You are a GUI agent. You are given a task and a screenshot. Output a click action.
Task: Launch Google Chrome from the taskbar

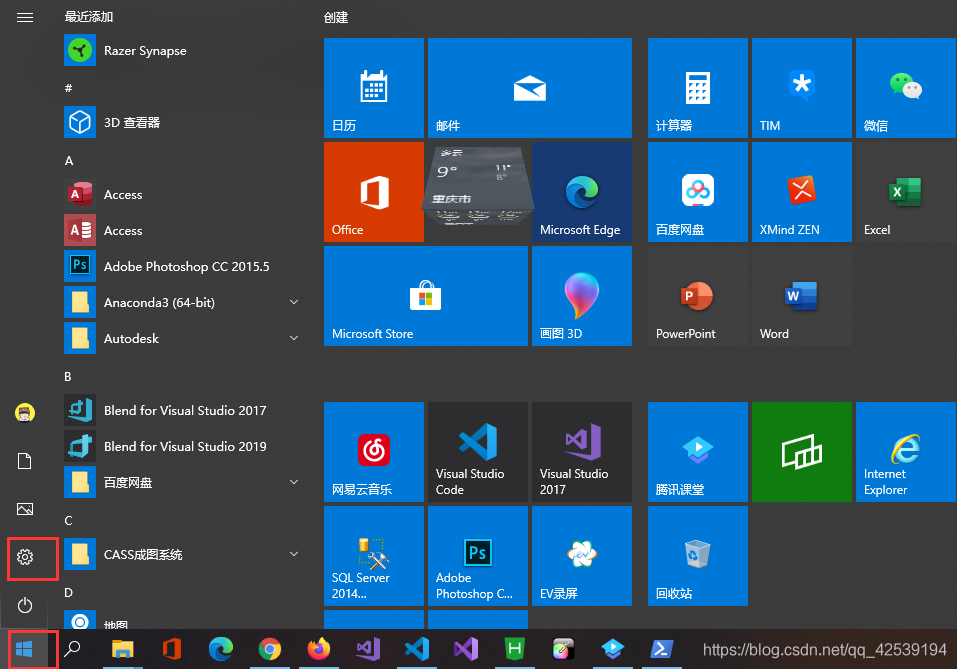point(269,649)
